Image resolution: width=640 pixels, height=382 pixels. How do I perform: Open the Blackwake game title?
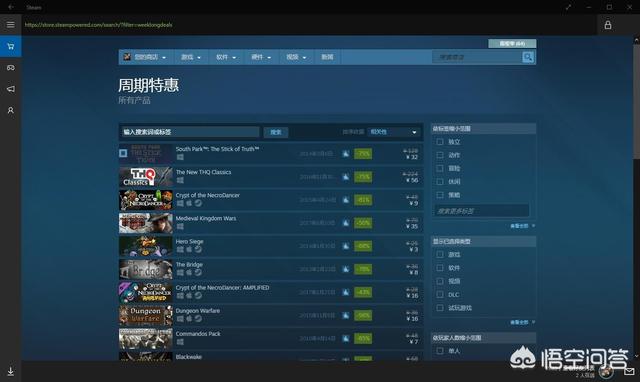click(x=189, y=357)
